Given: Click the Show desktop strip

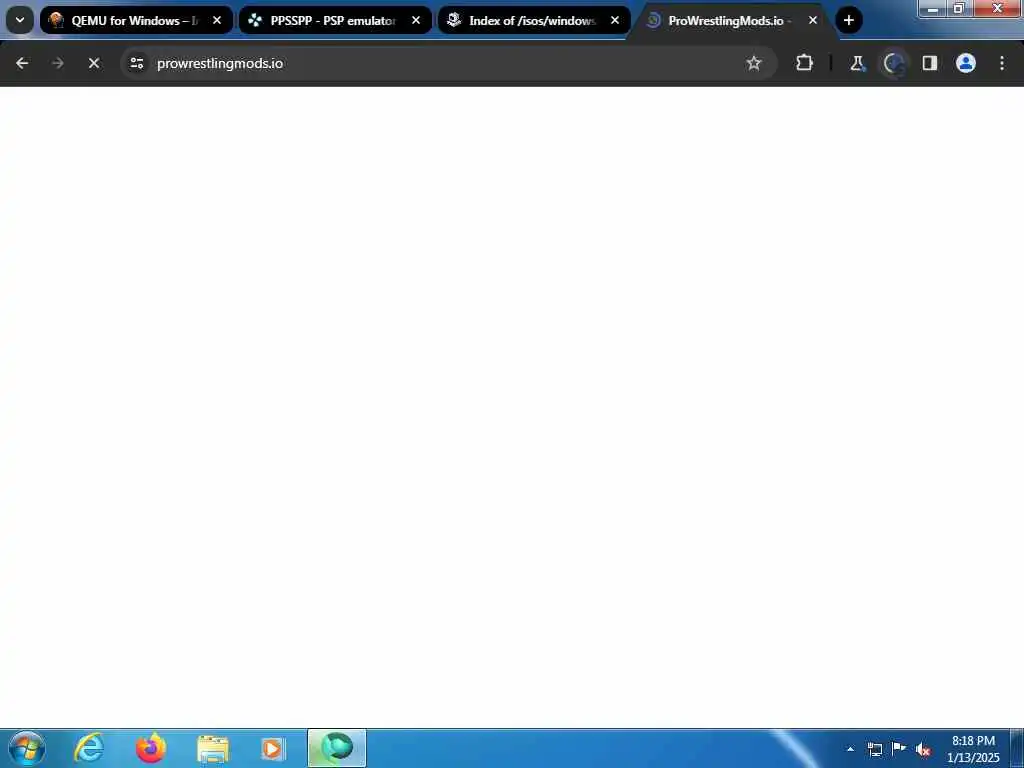Looking at the screenshot, I should pos(1017,749).
